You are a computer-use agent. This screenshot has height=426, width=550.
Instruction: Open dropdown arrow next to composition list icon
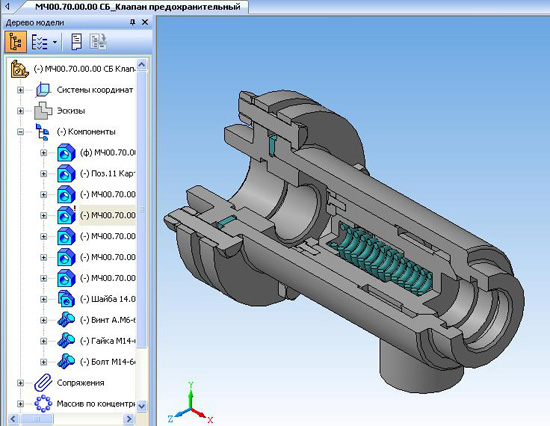point(55,42)
